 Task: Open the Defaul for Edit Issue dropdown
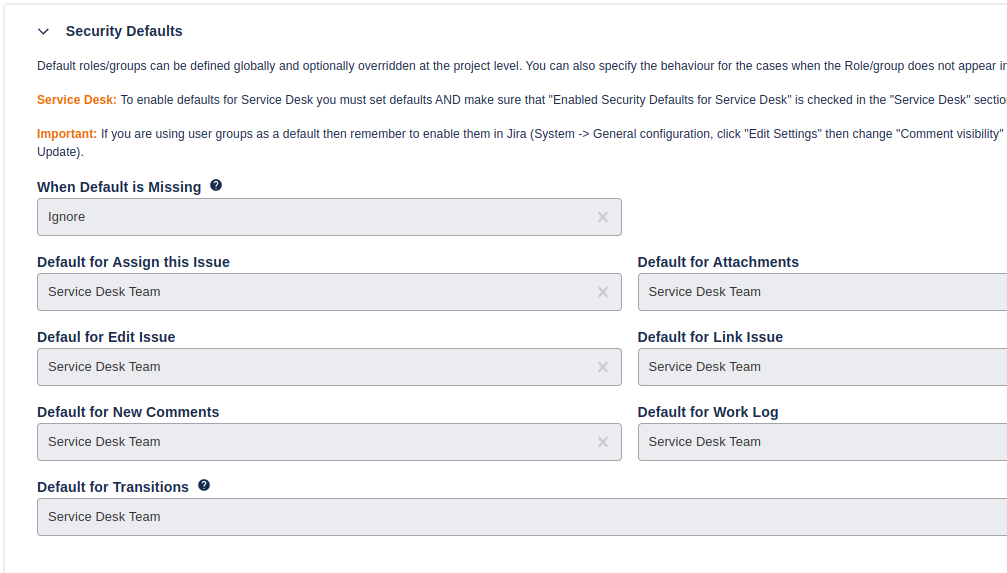click(x=310, y=367)
